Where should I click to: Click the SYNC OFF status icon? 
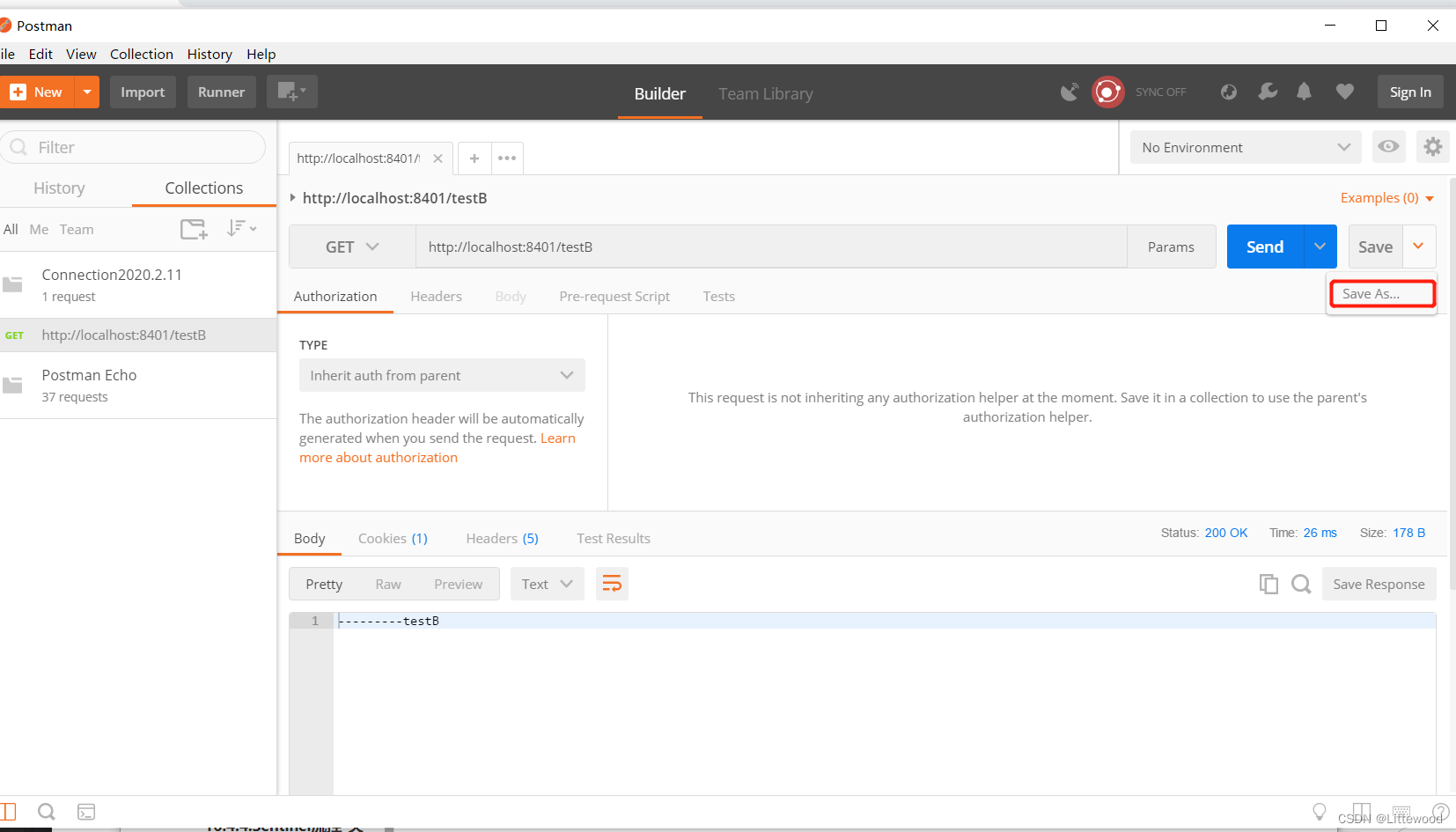pyautogui.click(x=1107, y=92)
